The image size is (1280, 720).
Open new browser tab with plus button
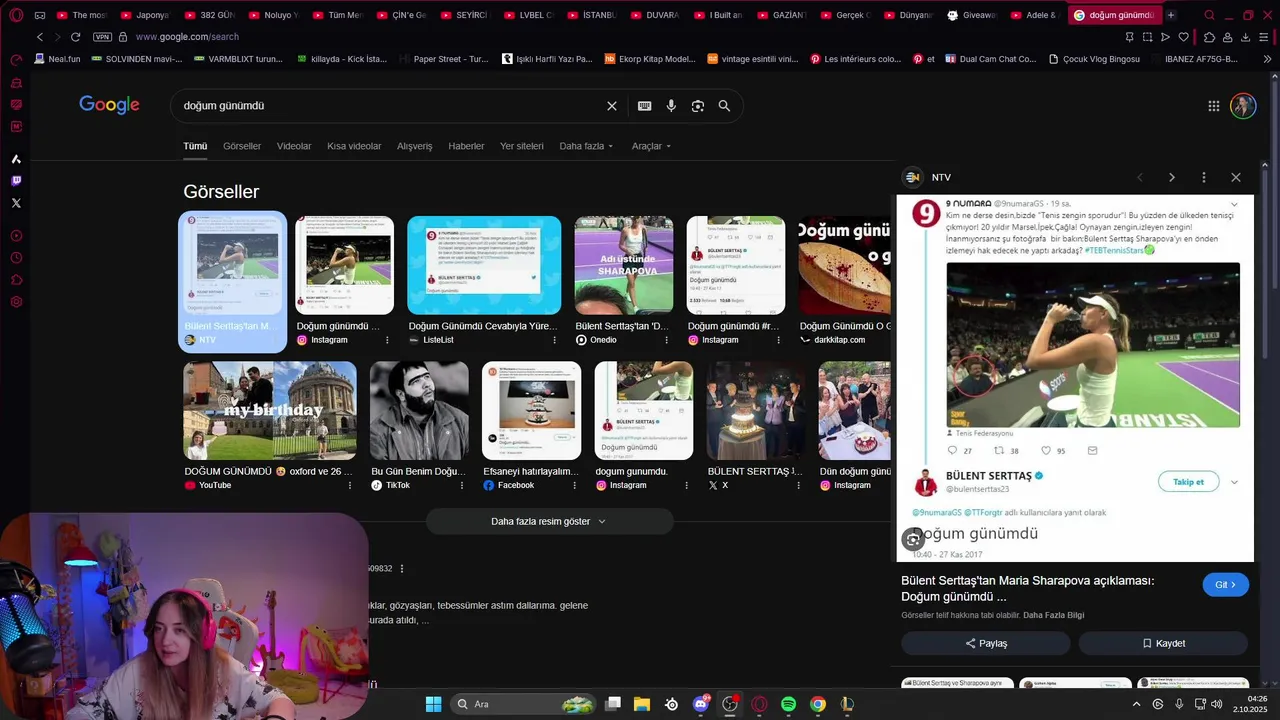(1171, 15)
